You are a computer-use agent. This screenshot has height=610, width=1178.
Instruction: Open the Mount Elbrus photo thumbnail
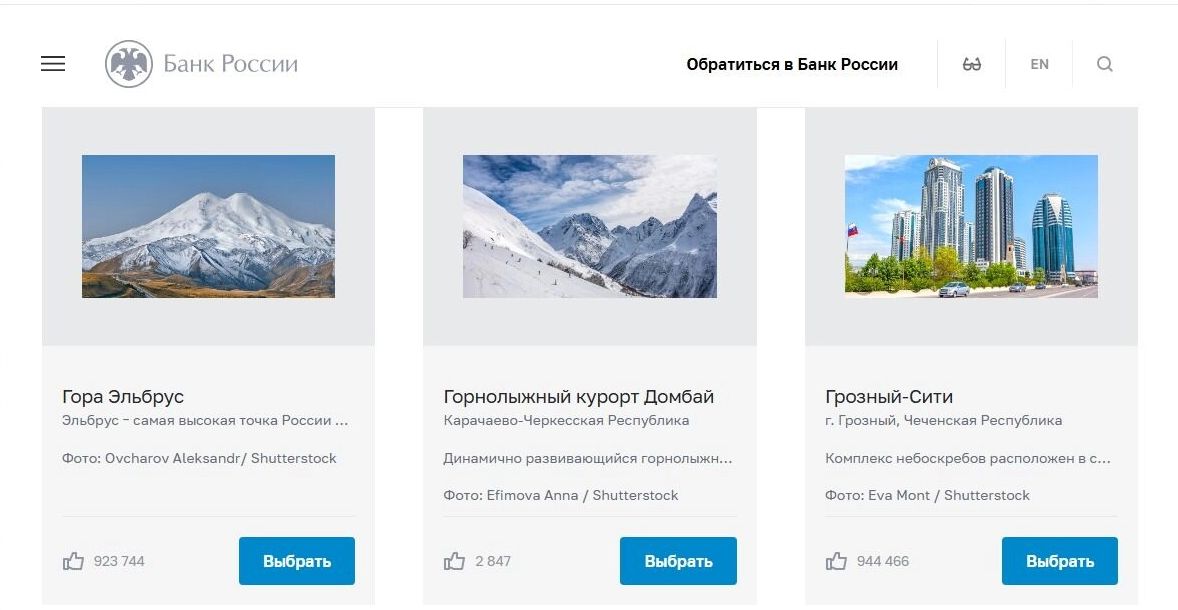click(x=208, y=226)
